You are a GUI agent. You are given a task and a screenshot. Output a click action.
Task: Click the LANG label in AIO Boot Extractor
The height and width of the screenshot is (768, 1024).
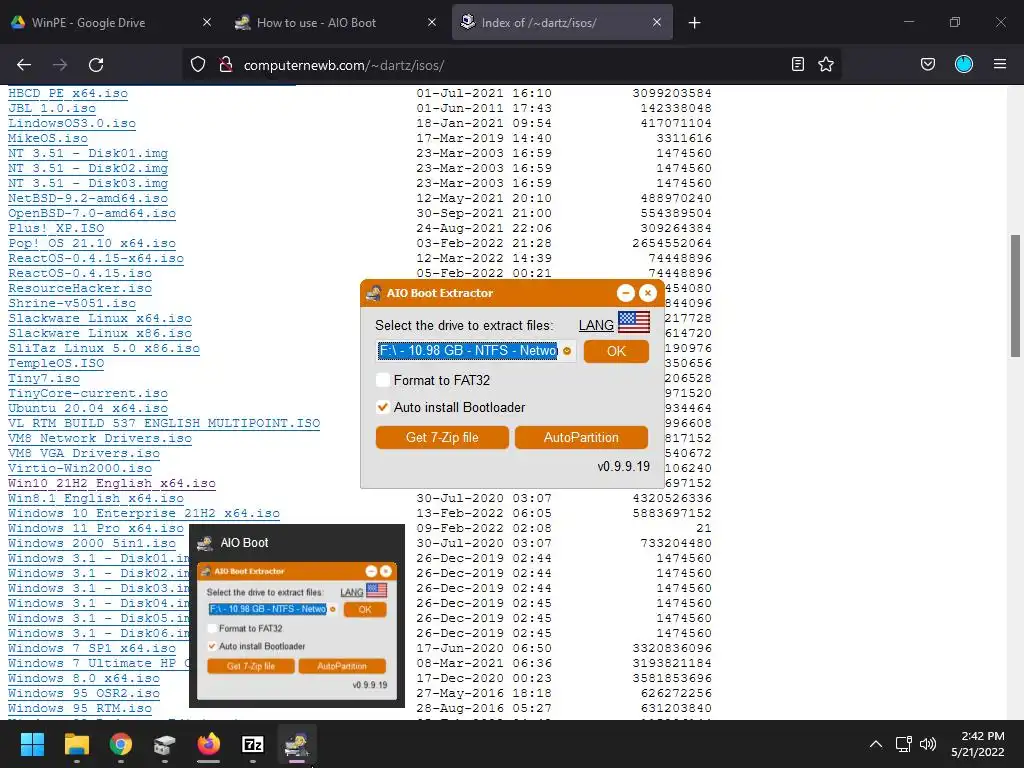[x=596, y=325]
